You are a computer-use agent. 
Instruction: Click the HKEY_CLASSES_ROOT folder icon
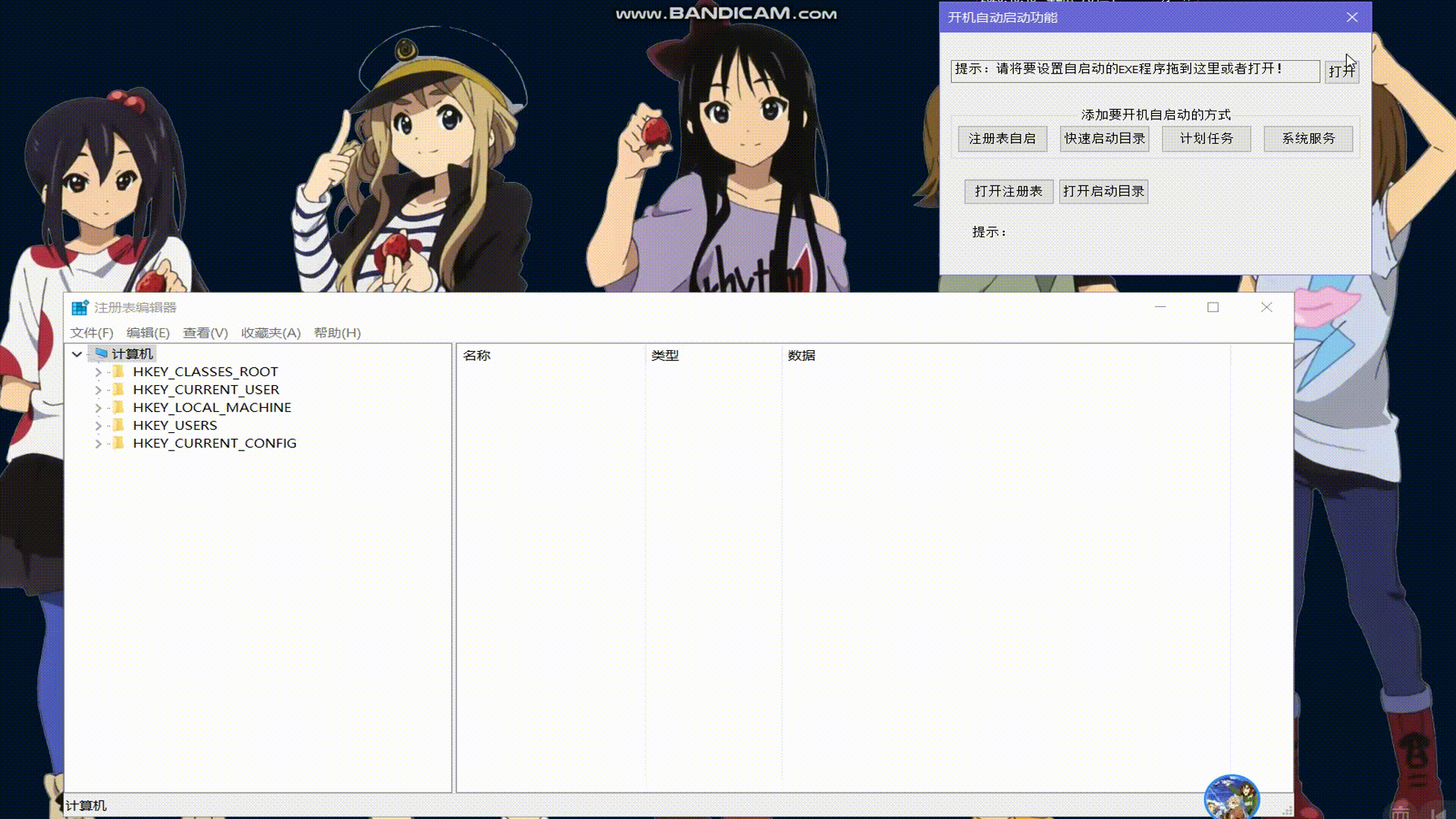click(x=118, y=372)
